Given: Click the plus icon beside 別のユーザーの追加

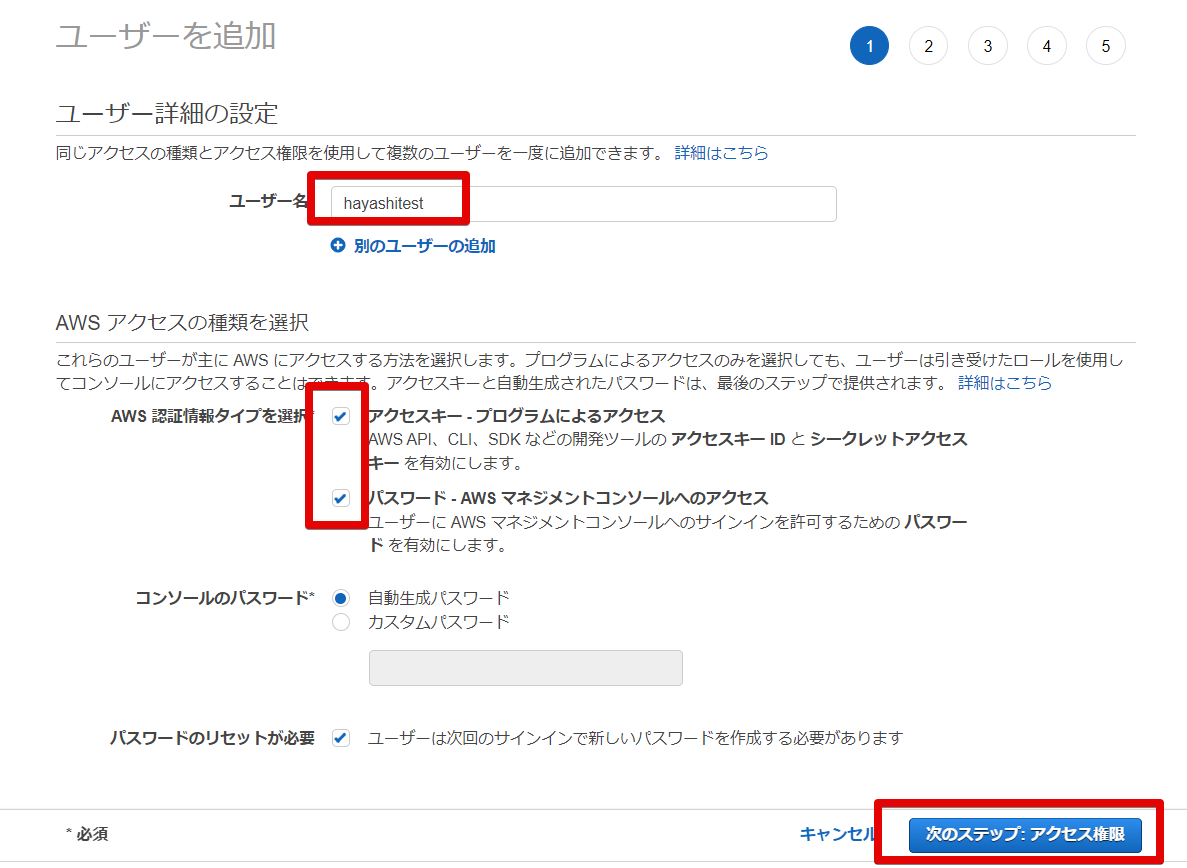Looking at the screenshot, I should point(337,246).
